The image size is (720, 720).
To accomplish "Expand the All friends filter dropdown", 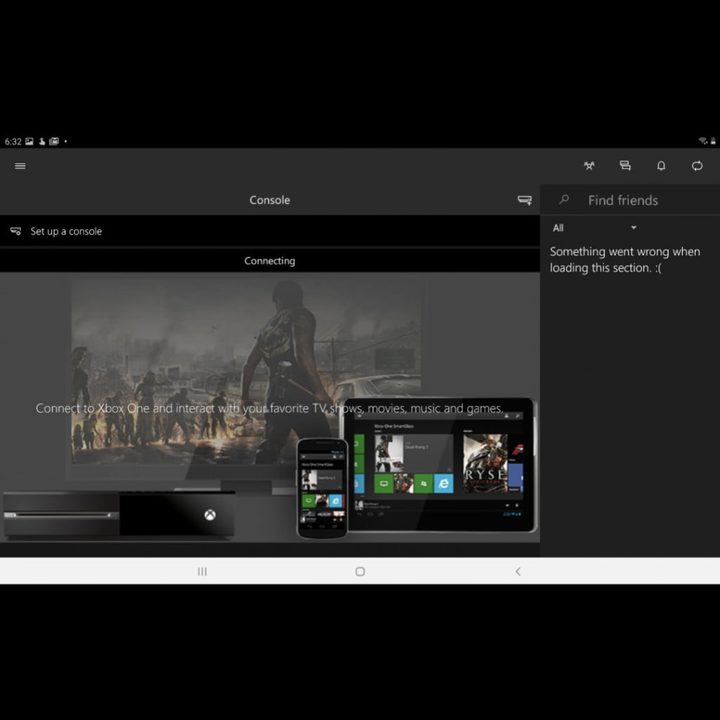I will click(x=633, y=228).
